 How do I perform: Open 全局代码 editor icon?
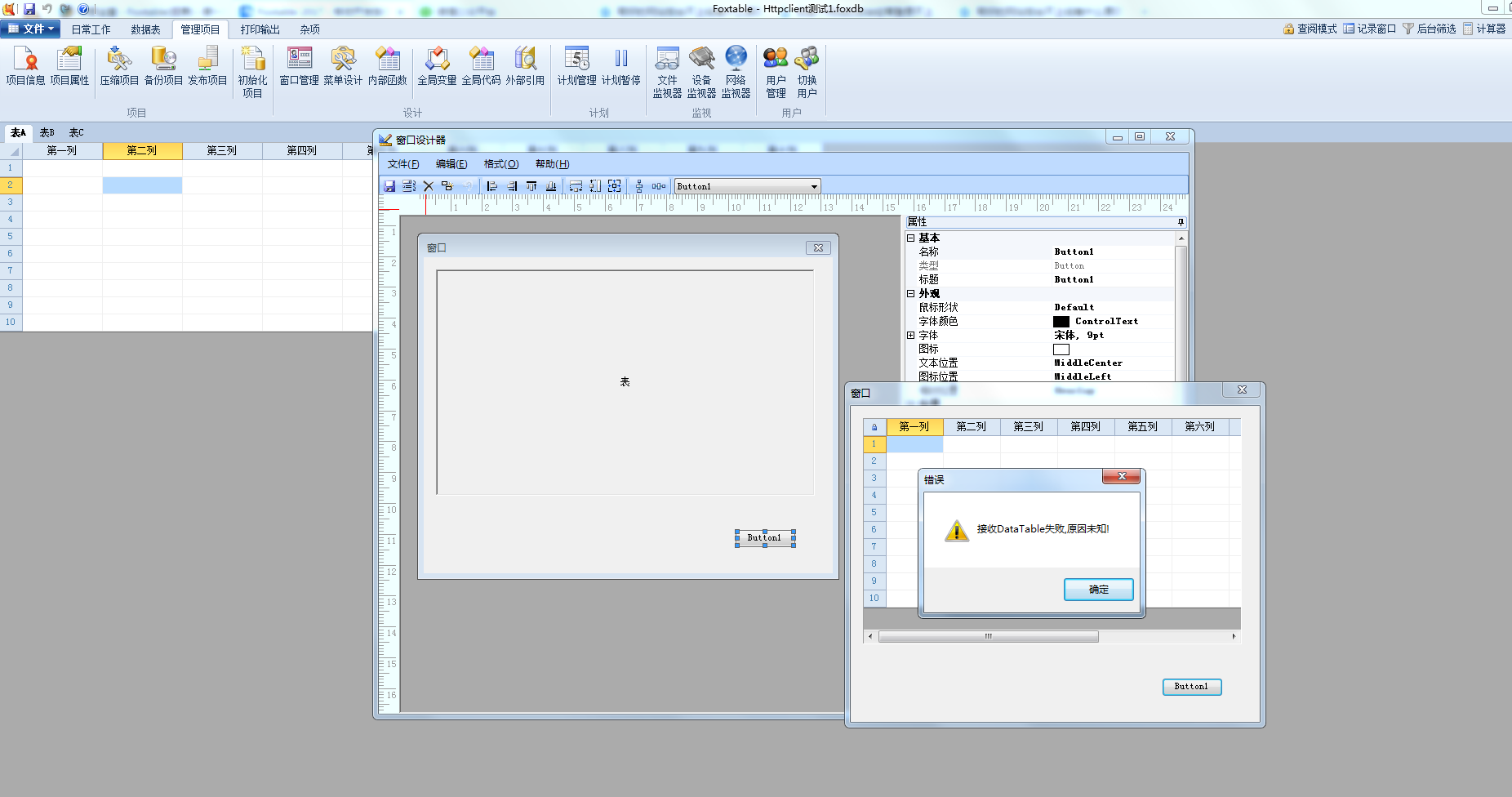481,66
